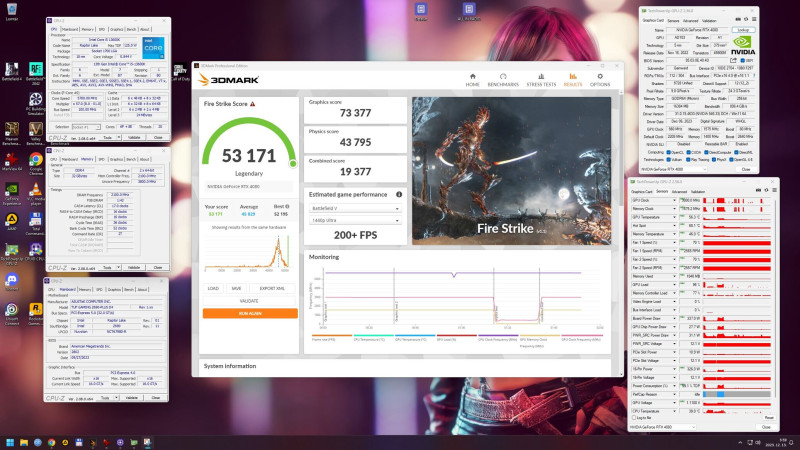Switch to the Validation tab in GPU-Z Graphics Card window

pyautogui.click(x=709, y=21)
